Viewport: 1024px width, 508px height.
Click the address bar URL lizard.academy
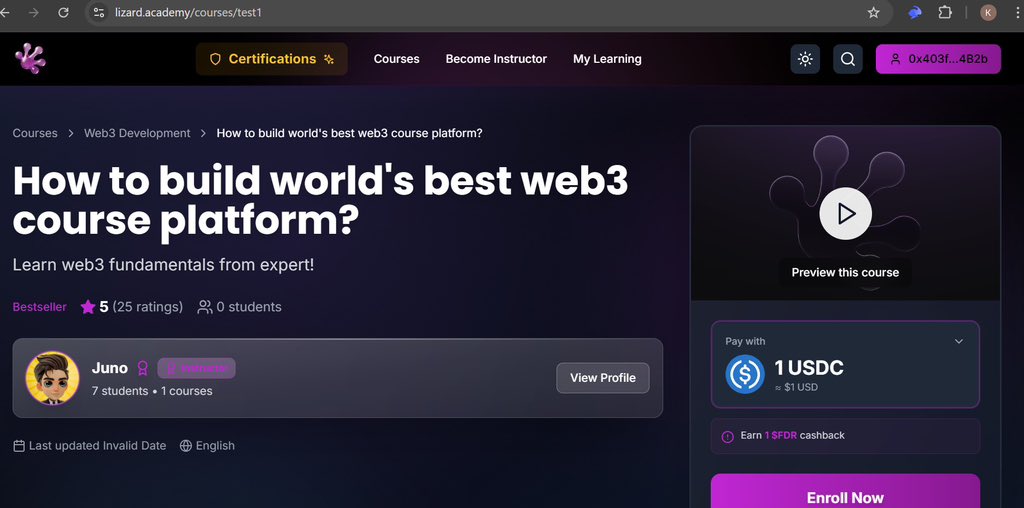pyautogui.click(x=188, y=12)
